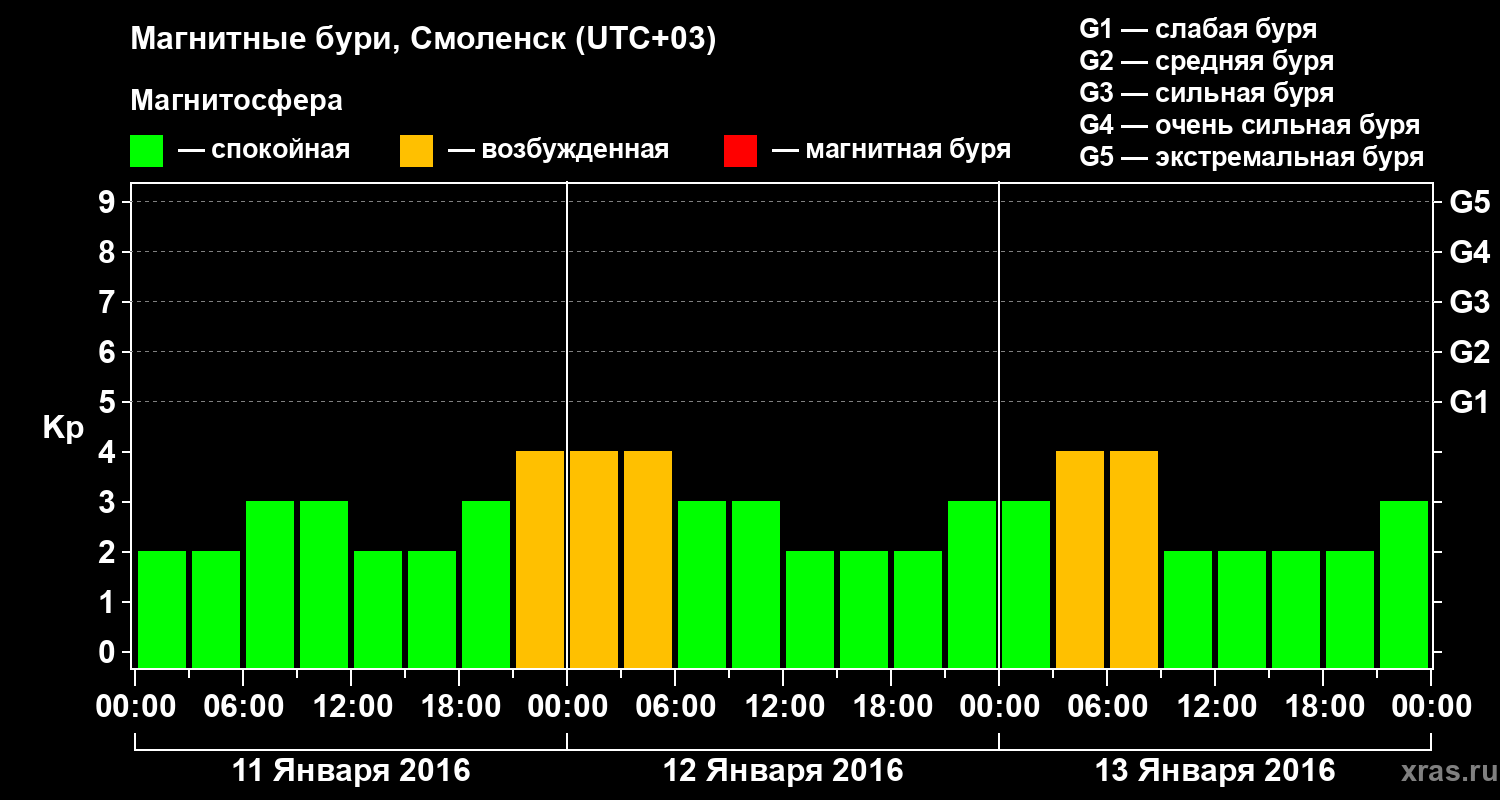Click the 'Kp' axis label
Screen dimensions: 1500x800
(x=63, y=428)
